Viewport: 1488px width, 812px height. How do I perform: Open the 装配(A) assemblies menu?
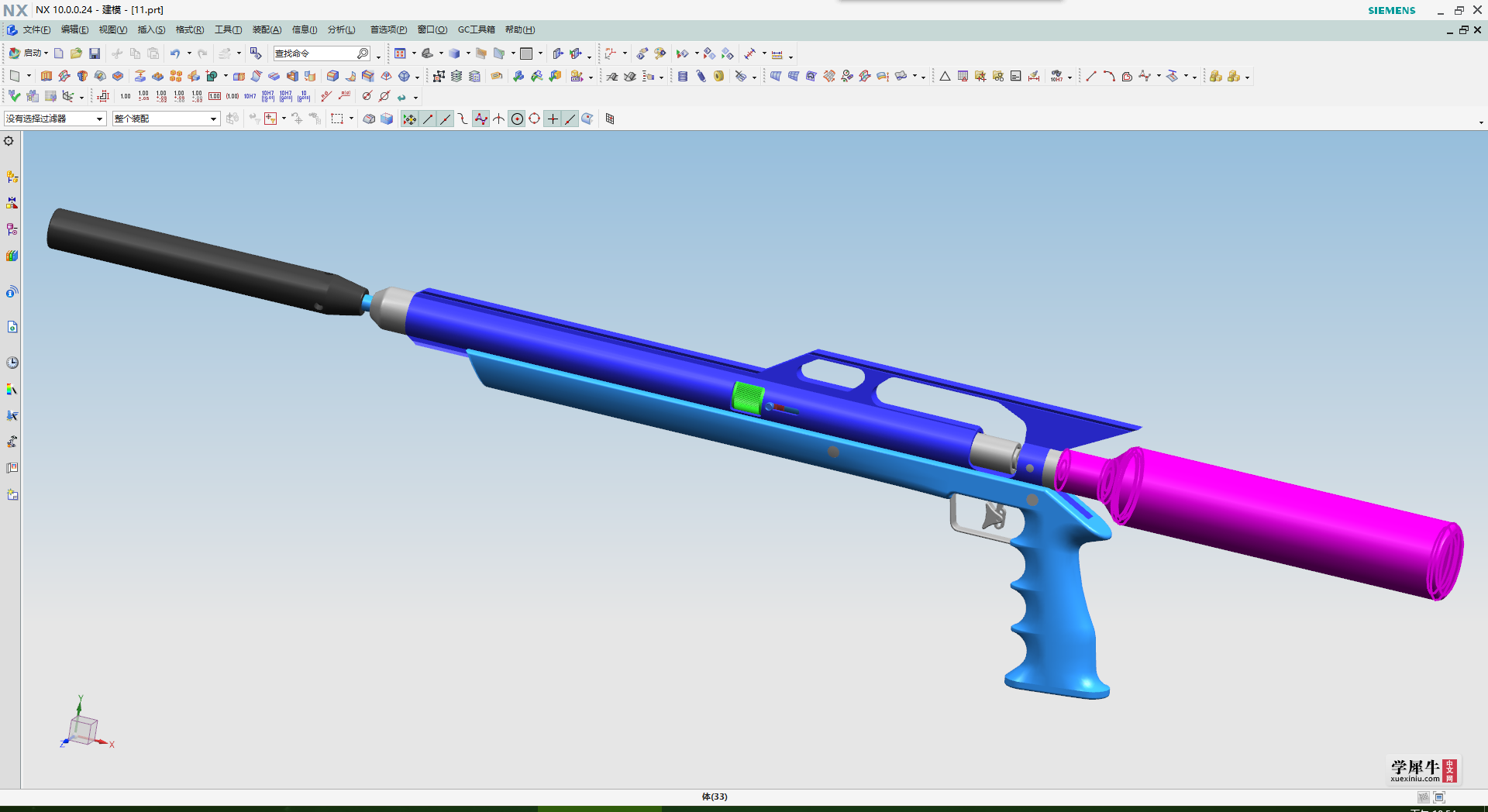[267, 29]
